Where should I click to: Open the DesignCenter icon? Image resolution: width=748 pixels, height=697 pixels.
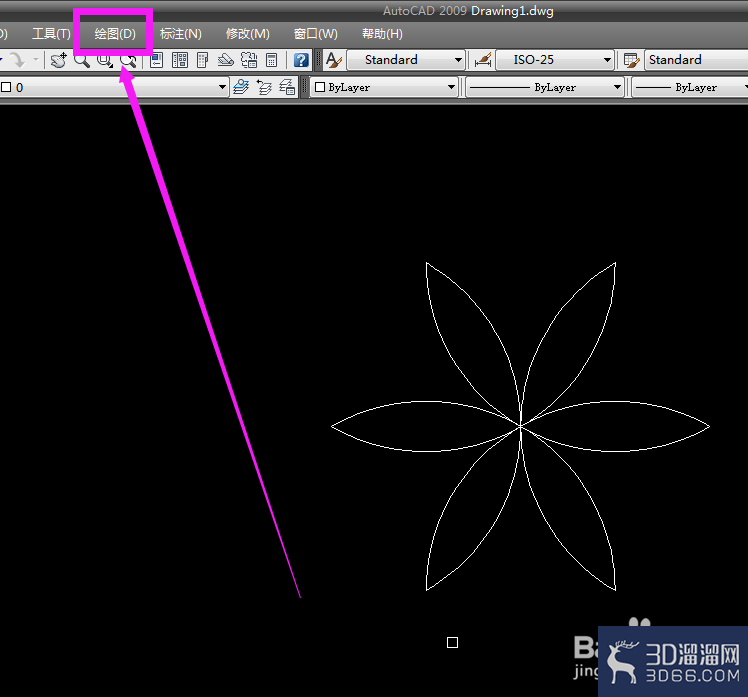180,60
